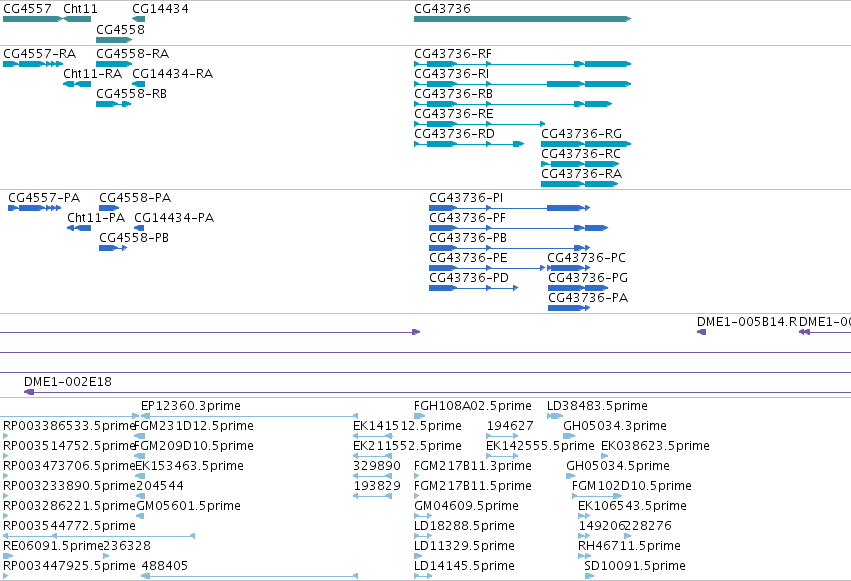Select protein CG43736-PD
Image resolution: width=851 pixels, height=581 pixels.
pos(473,288)
